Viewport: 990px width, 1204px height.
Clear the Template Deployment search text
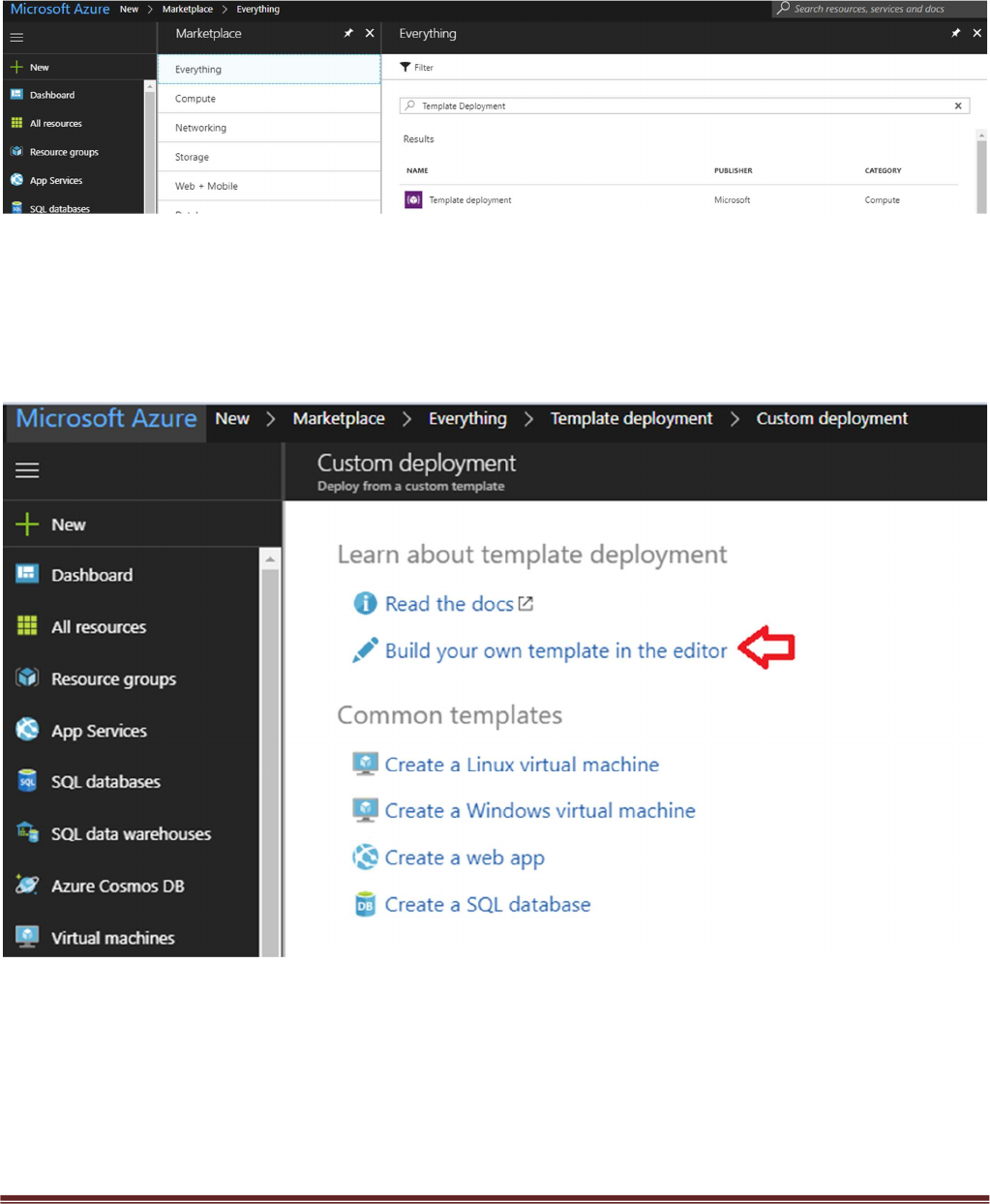(x=958, y=105)
